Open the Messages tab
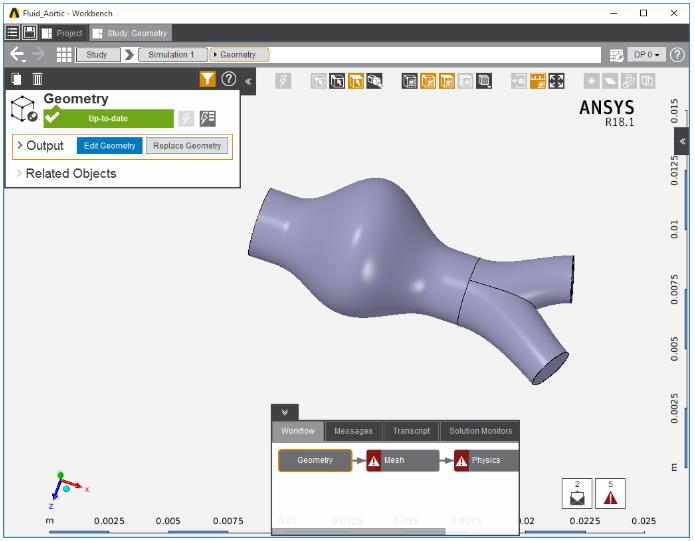Viewport: 695px width, 541px height. point(353,431)
